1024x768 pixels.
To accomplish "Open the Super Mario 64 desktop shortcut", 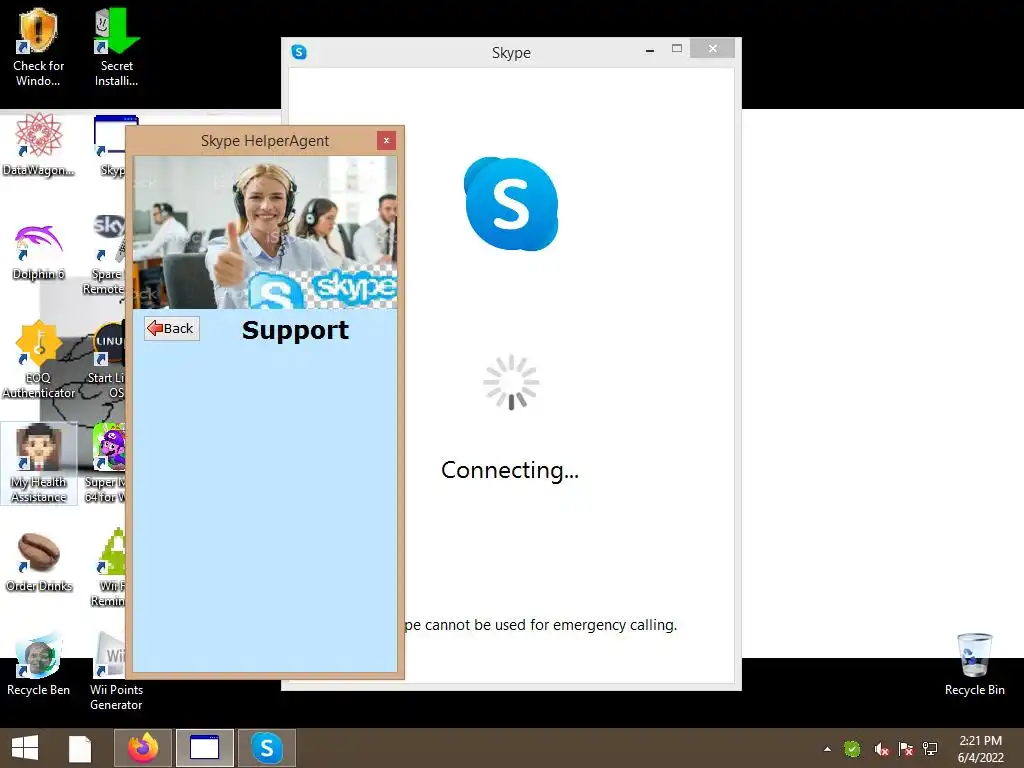I will (x=106, y=463).
